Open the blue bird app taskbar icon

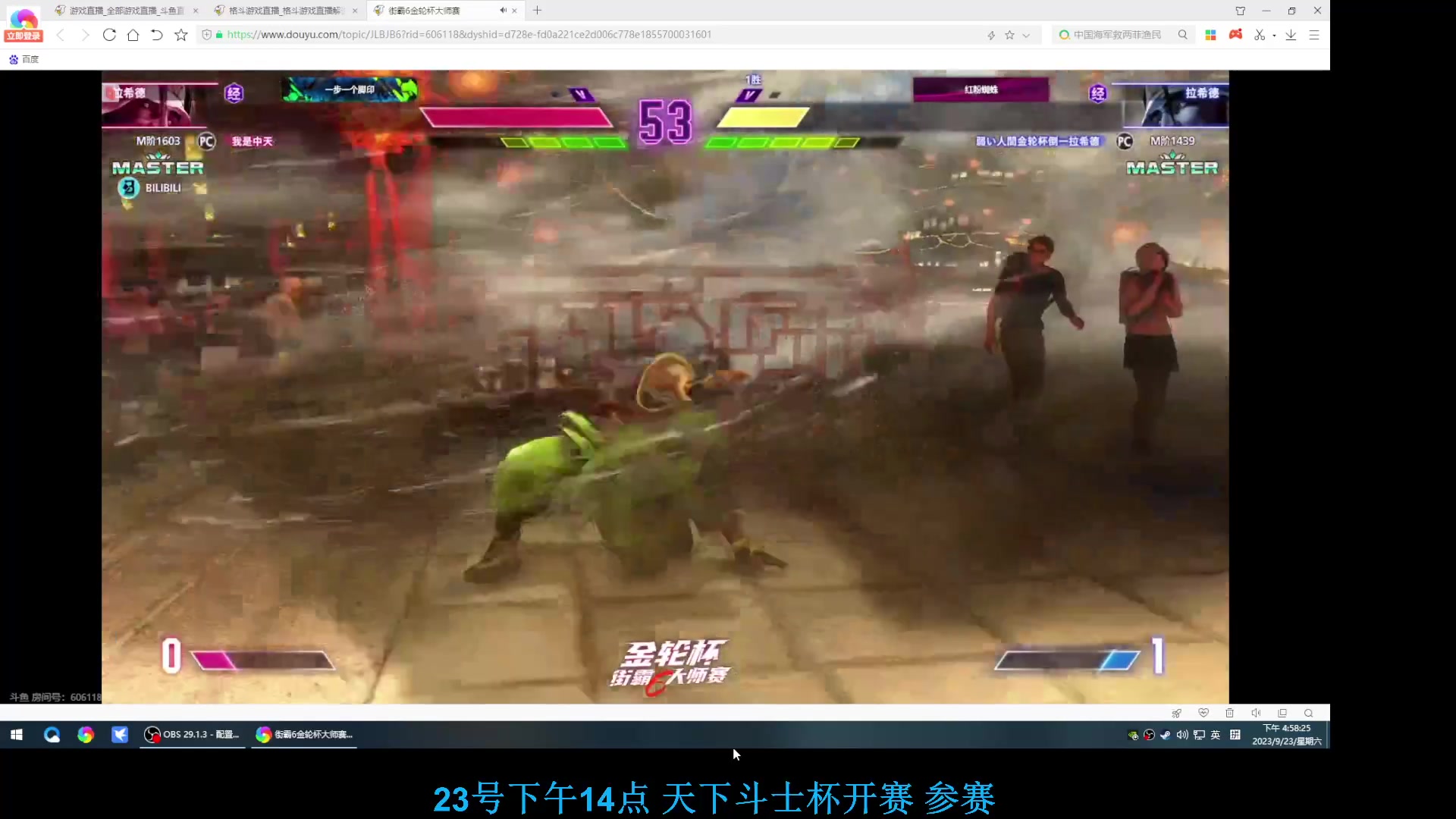[120, 734]
